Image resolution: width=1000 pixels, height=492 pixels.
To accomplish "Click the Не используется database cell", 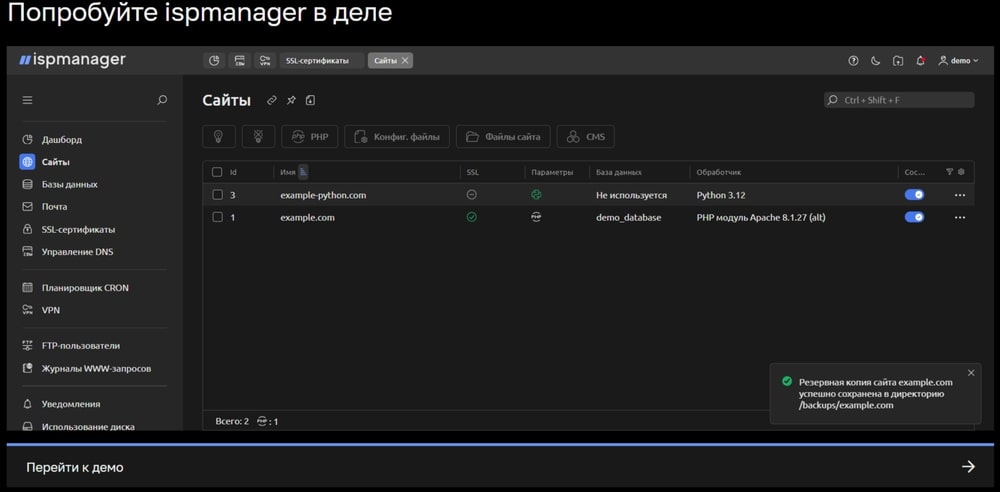I will tap(631, 195).
